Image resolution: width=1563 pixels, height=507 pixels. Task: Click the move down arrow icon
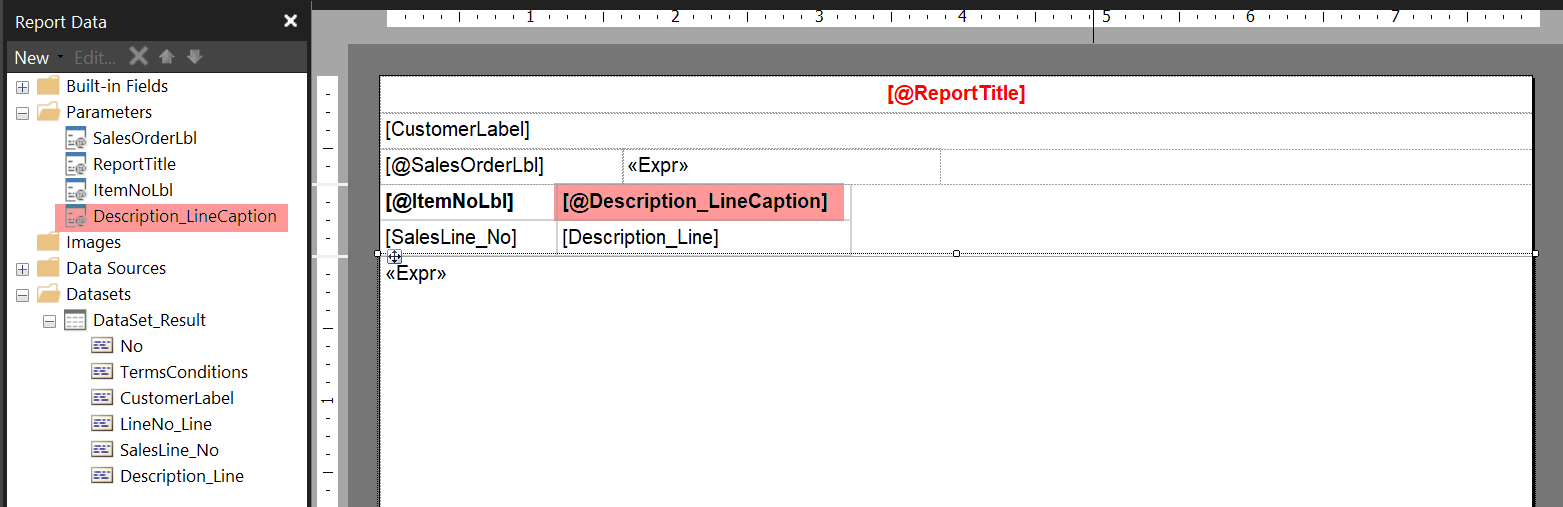point(194,57)
